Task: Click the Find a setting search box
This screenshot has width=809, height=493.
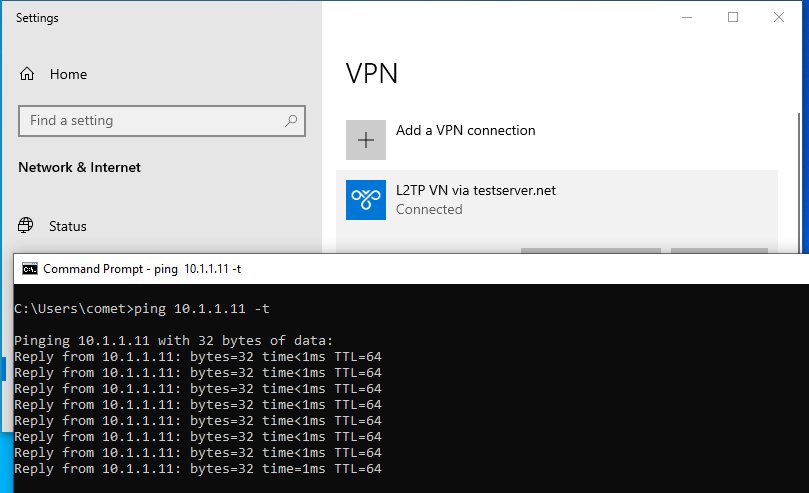Action: [x=161, y=121]
